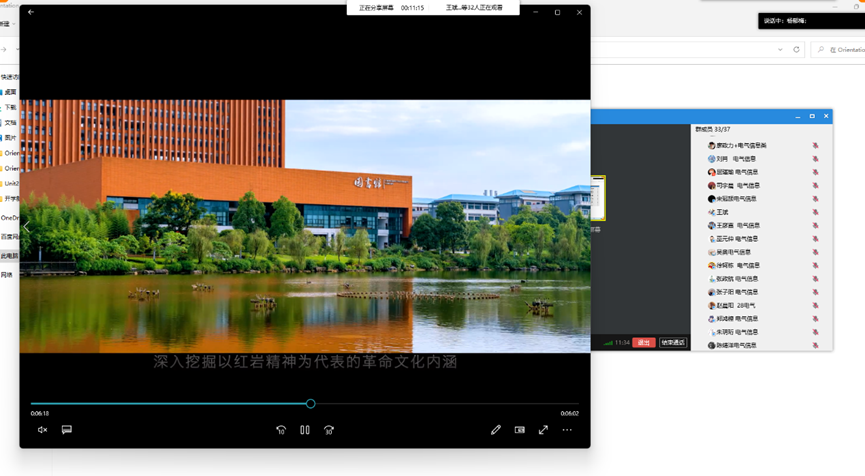Toggle the muted mic icon beside 刘珂

815,159
